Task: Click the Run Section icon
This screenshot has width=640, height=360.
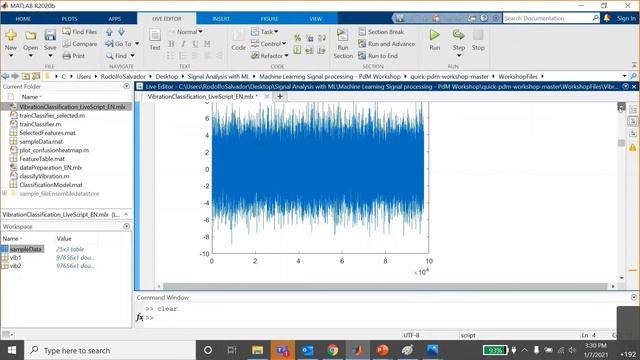Action: click(x=343, y=36)
